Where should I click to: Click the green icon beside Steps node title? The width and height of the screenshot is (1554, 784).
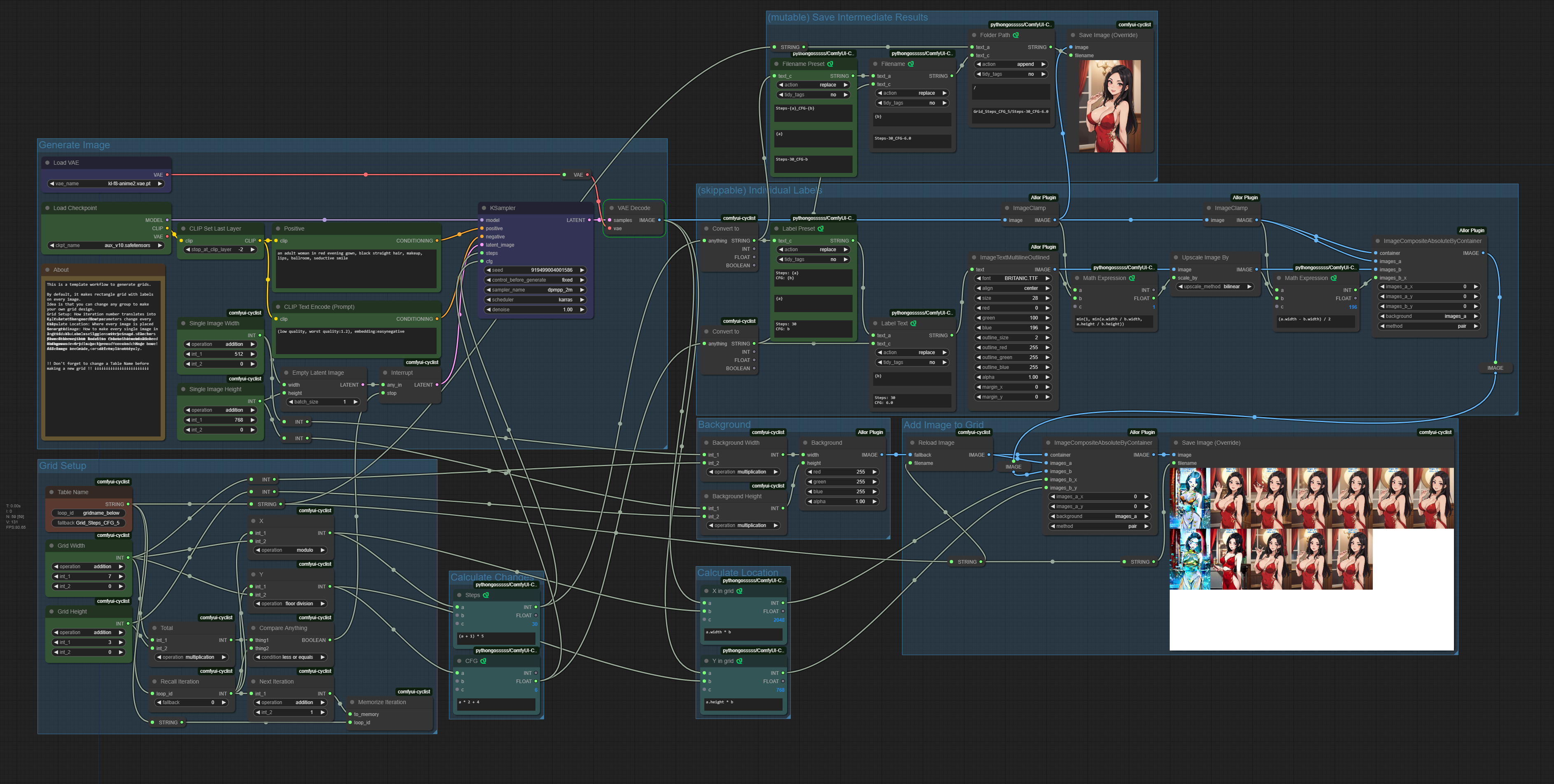pyautogui.click(x=486, y=595)
